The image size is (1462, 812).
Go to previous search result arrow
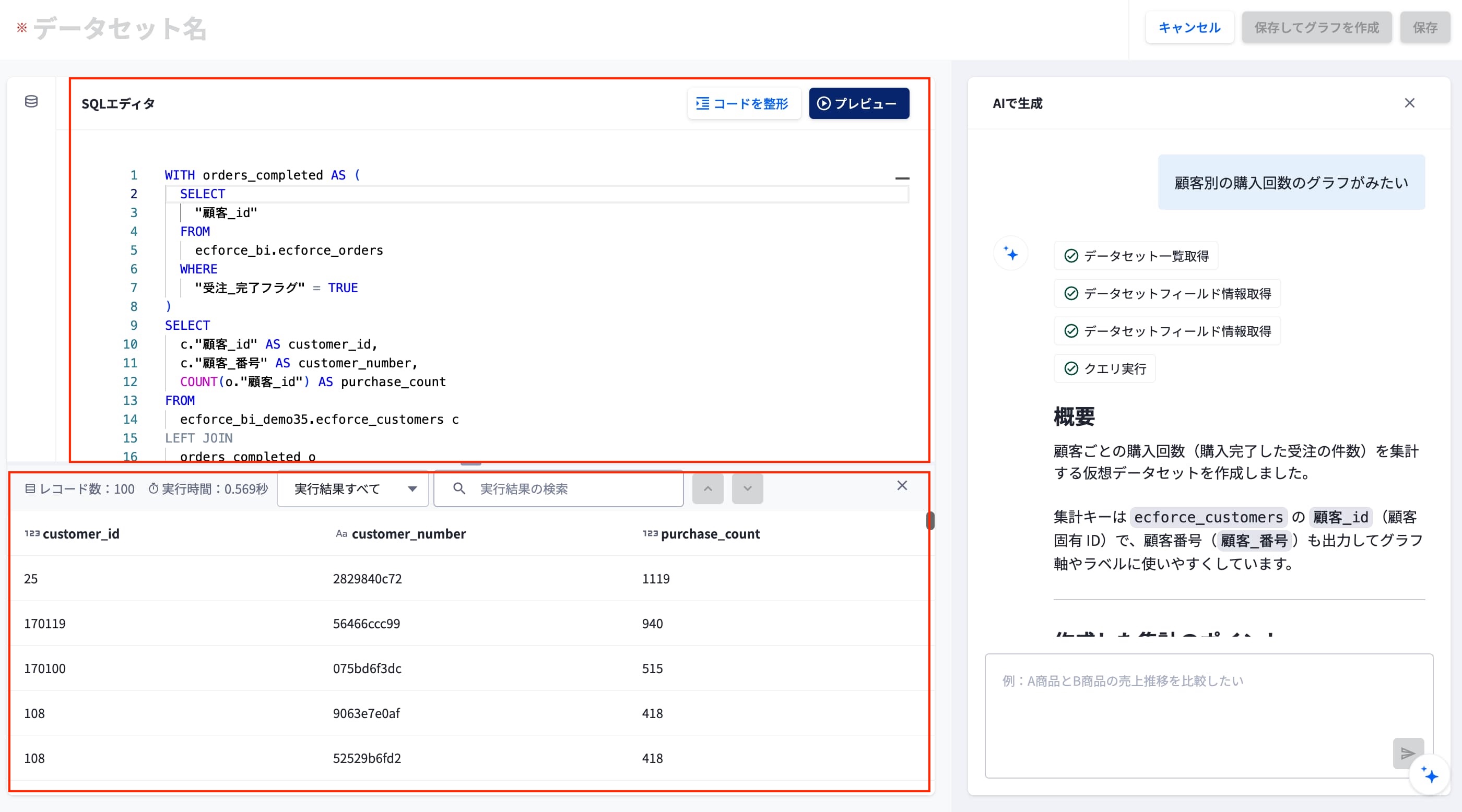[x=708, y=489]
